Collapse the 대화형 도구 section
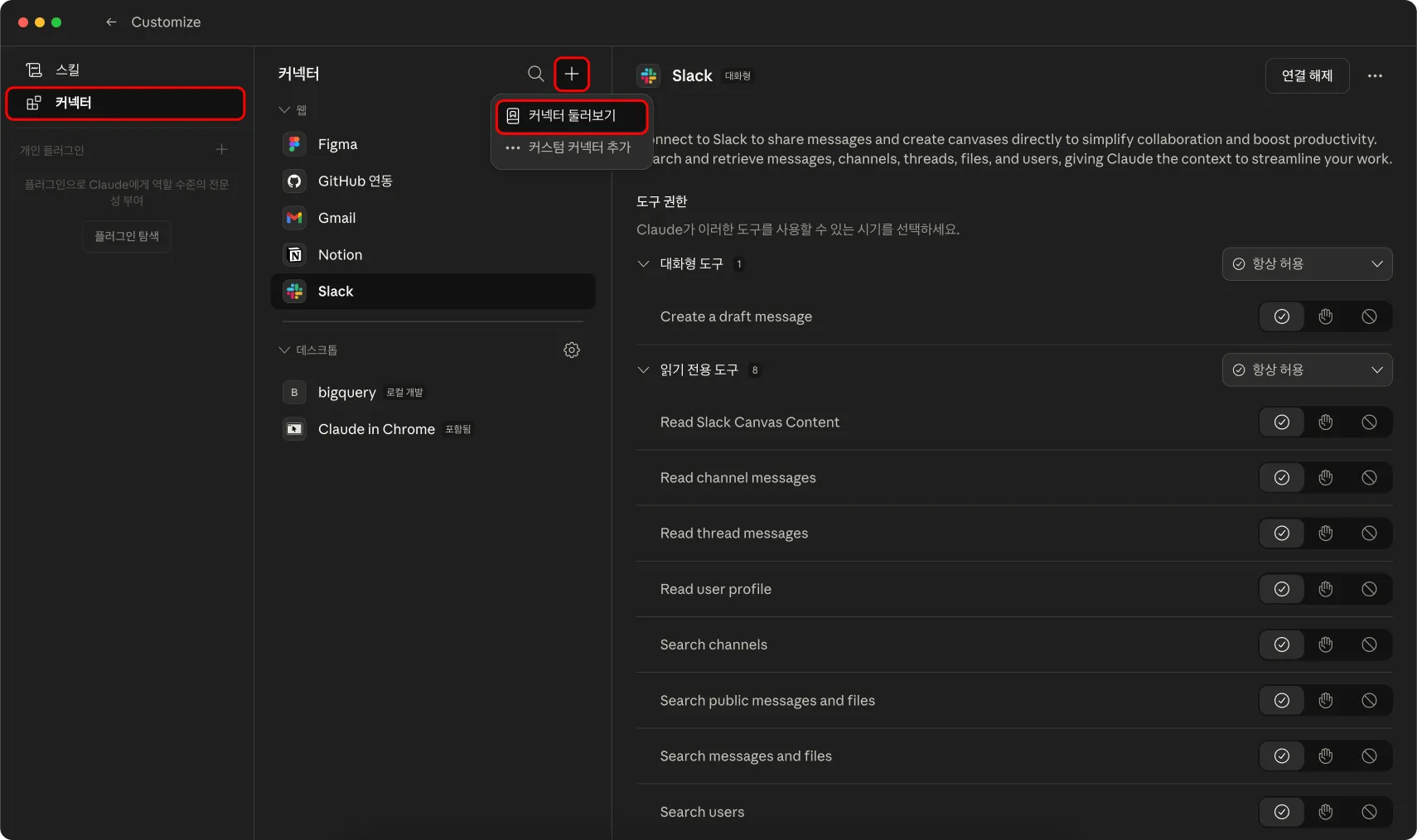Viewport: 1417px width, 840px height. pyautogui.click(x=643, y=264)
